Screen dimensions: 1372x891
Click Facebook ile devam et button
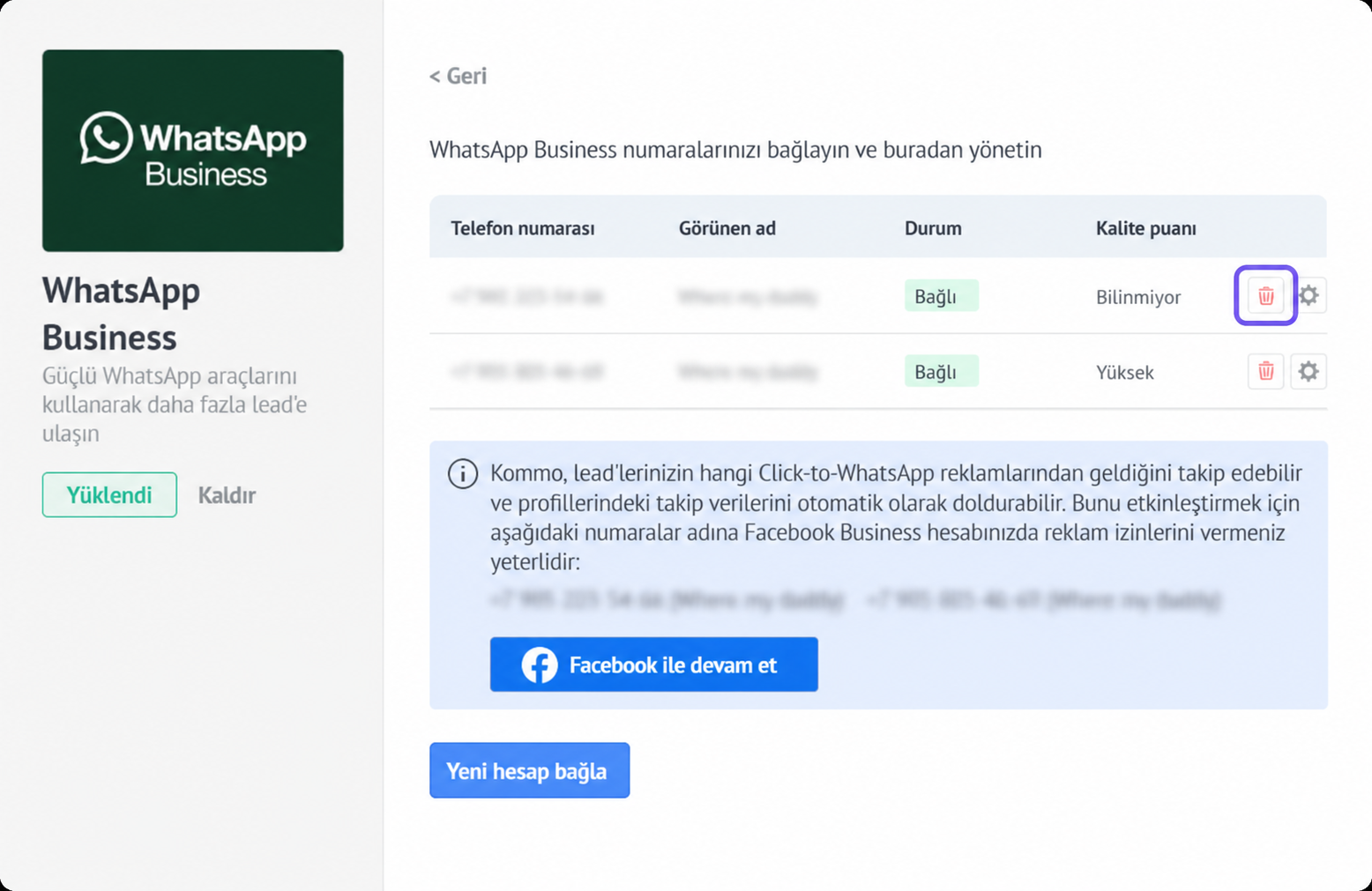654,665
